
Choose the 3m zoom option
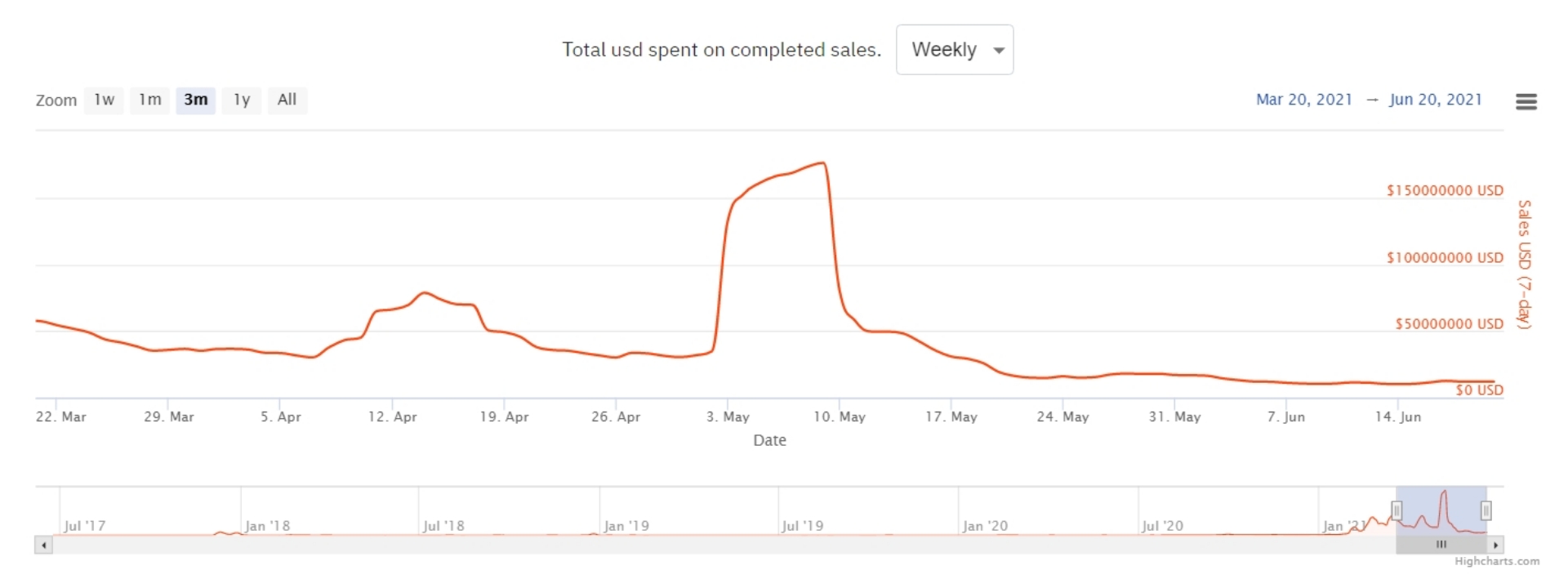(195, 100)
